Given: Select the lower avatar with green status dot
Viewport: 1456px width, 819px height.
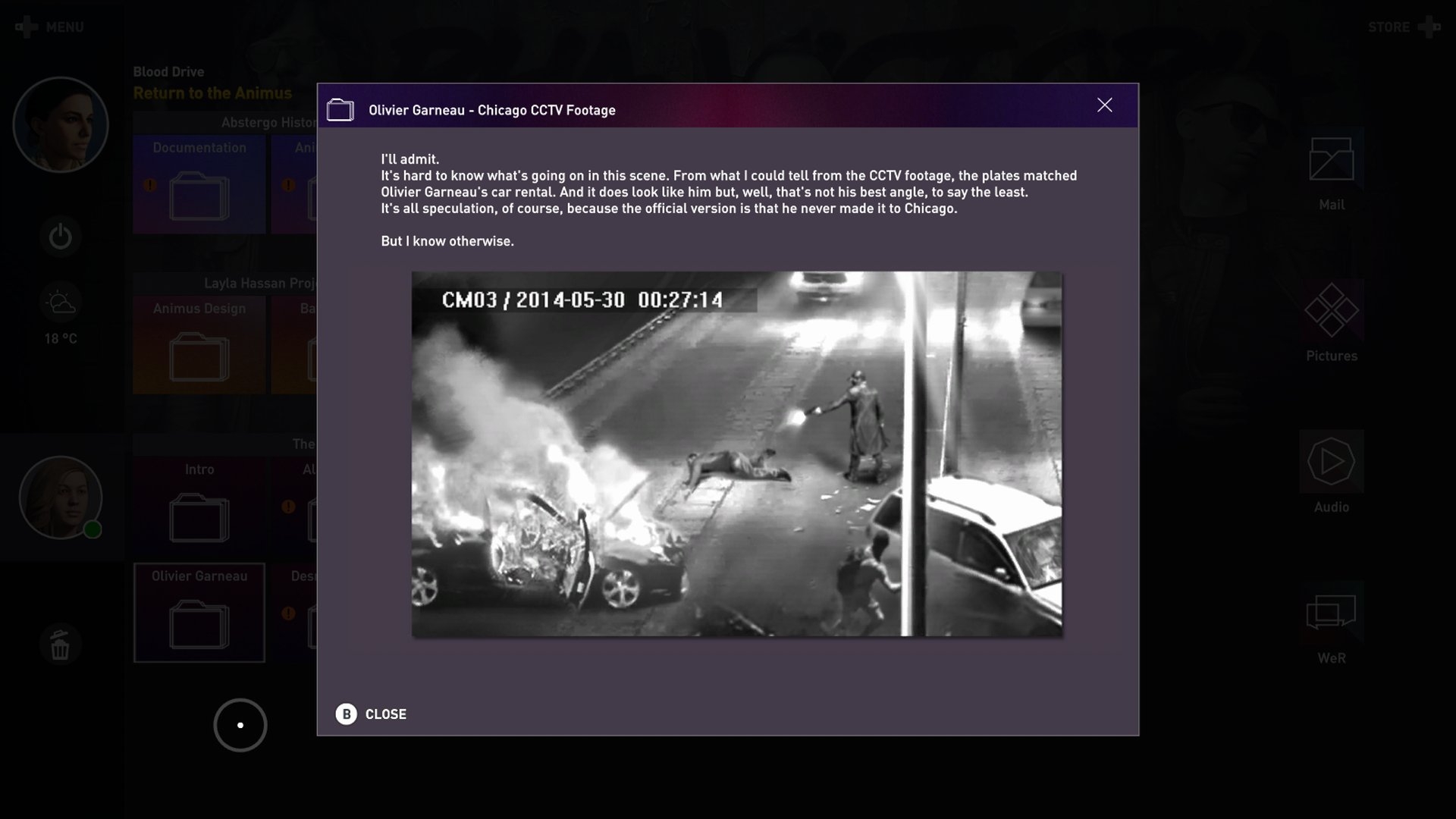Looking at the screenshot, I should click(x=61, y=498).
